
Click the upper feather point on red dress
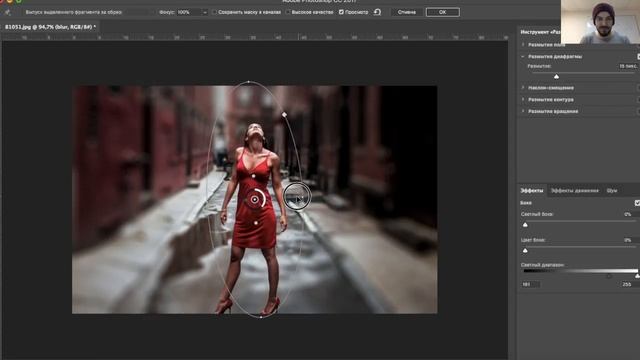(x=253, y=176)
